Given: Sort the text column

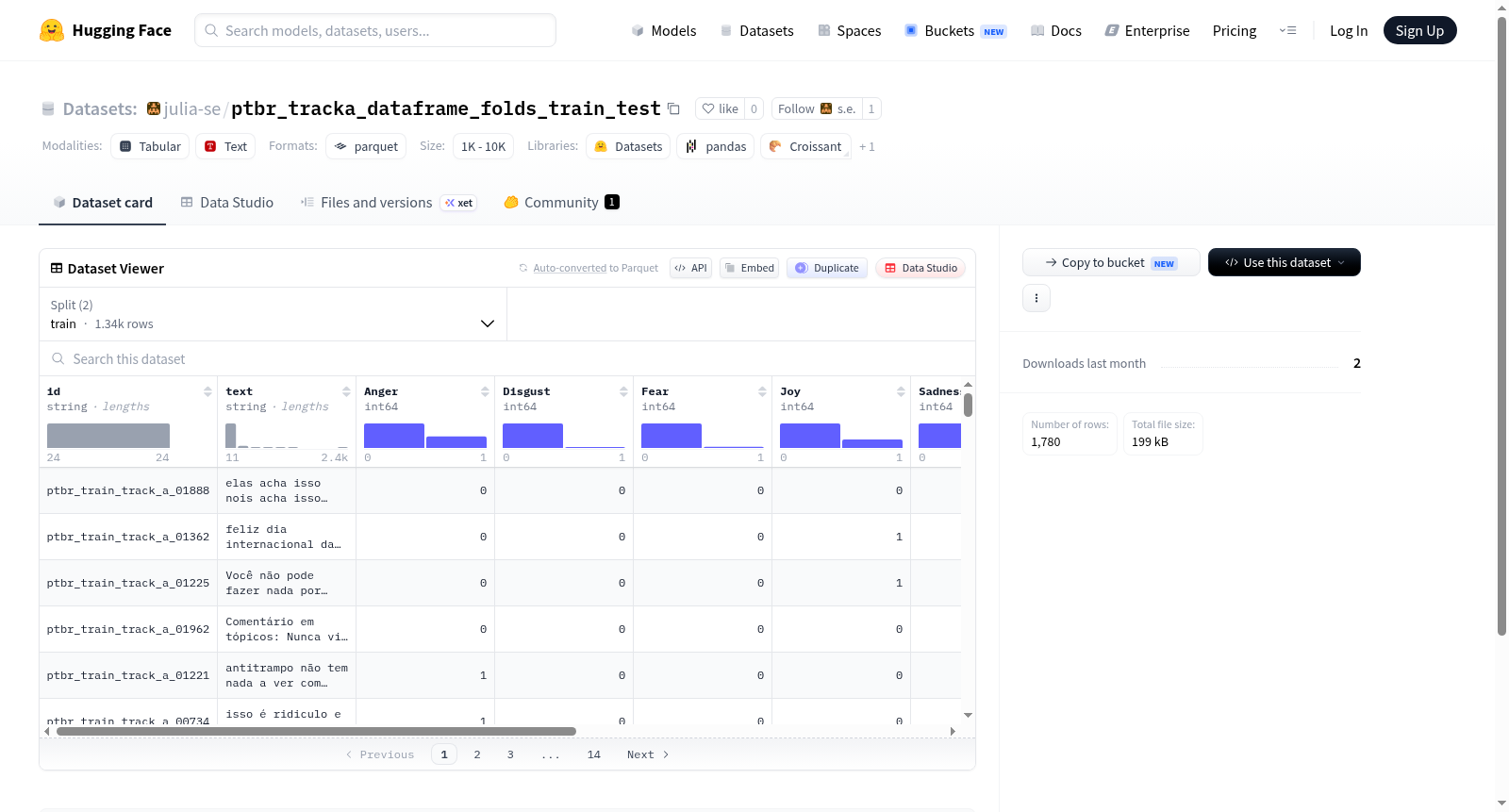Looking at the screenshot, I should click(346, 391).
